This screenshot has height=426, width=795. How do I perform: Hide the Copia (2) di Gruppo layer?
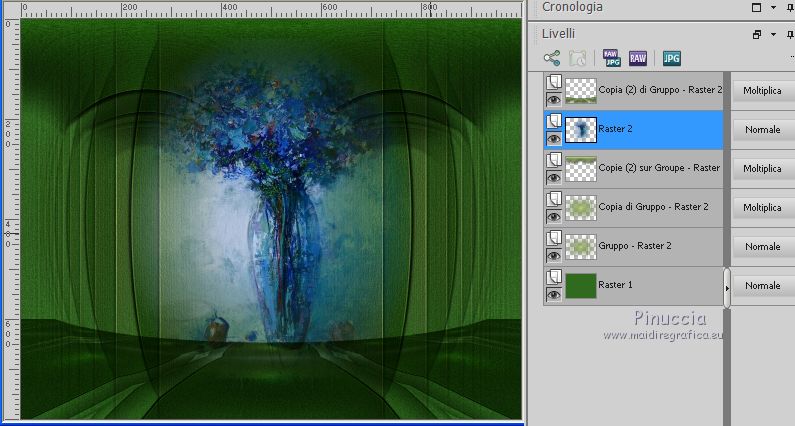tap(554, 99)
